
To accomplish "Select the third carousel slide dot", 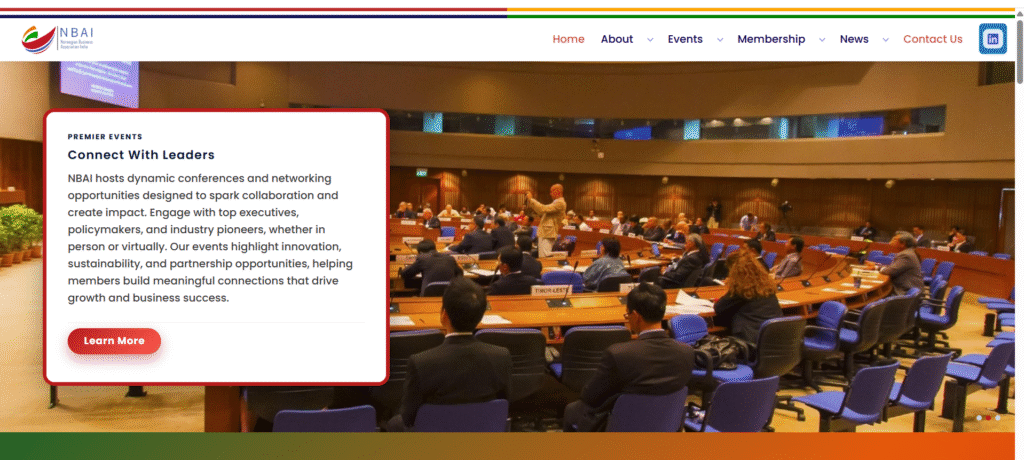I will click(x=998, y=417).
